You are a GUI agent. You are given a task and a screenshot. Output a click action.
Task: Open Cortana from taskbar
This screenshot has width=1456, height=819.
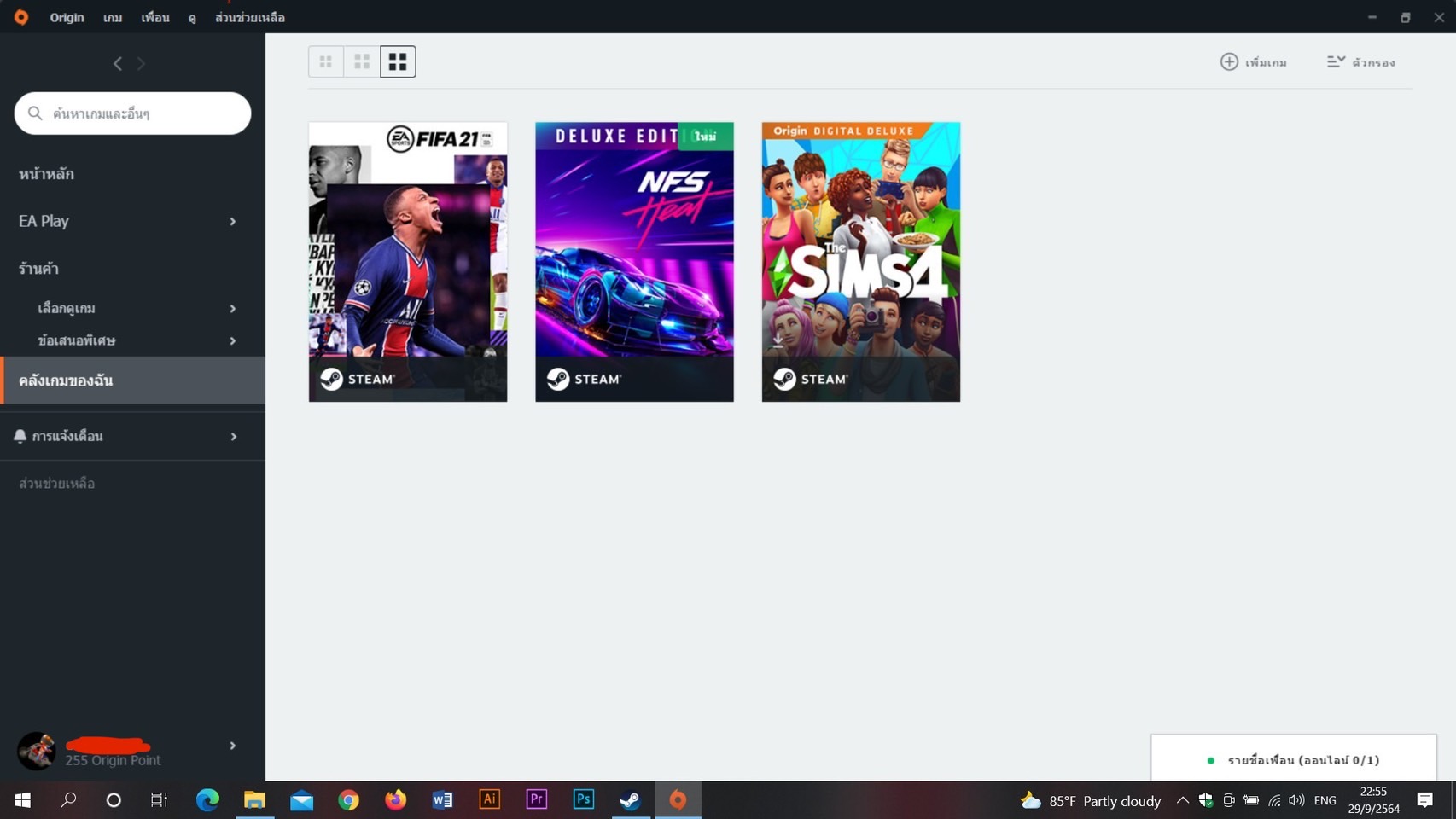coord(114,800)
